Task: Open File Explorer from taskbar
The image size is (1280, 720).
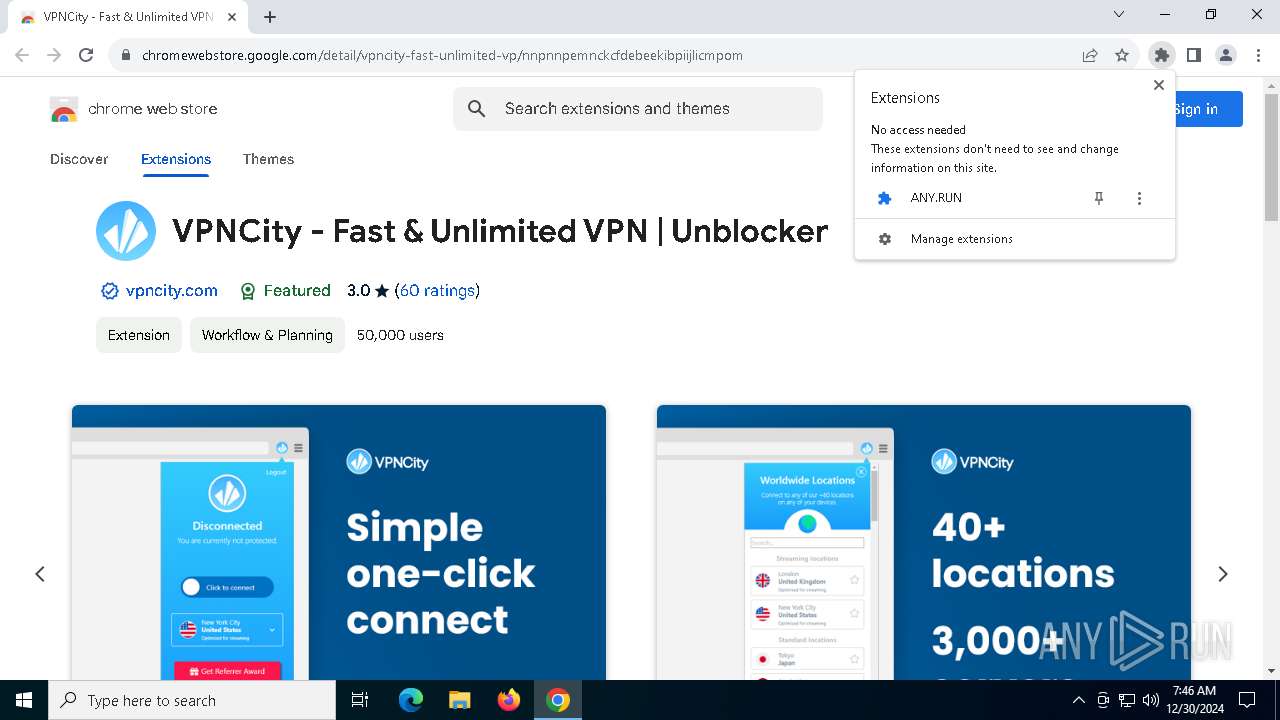Action: (459, 700)
